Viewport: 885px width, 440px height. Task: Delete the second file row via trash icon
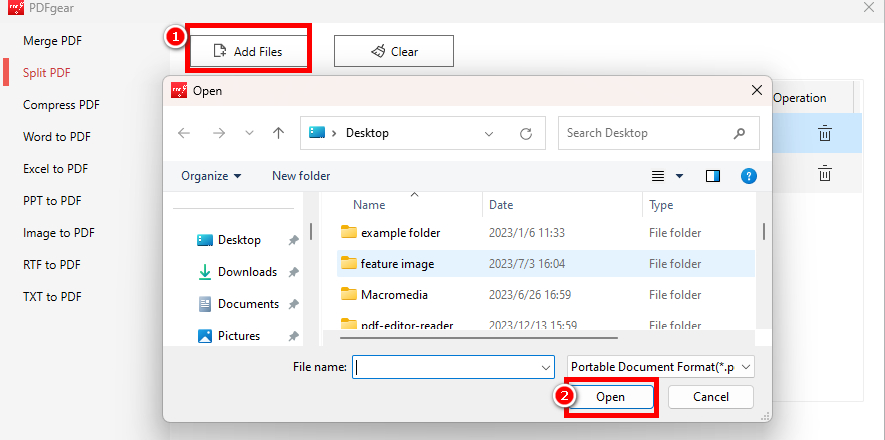point(825,173)
